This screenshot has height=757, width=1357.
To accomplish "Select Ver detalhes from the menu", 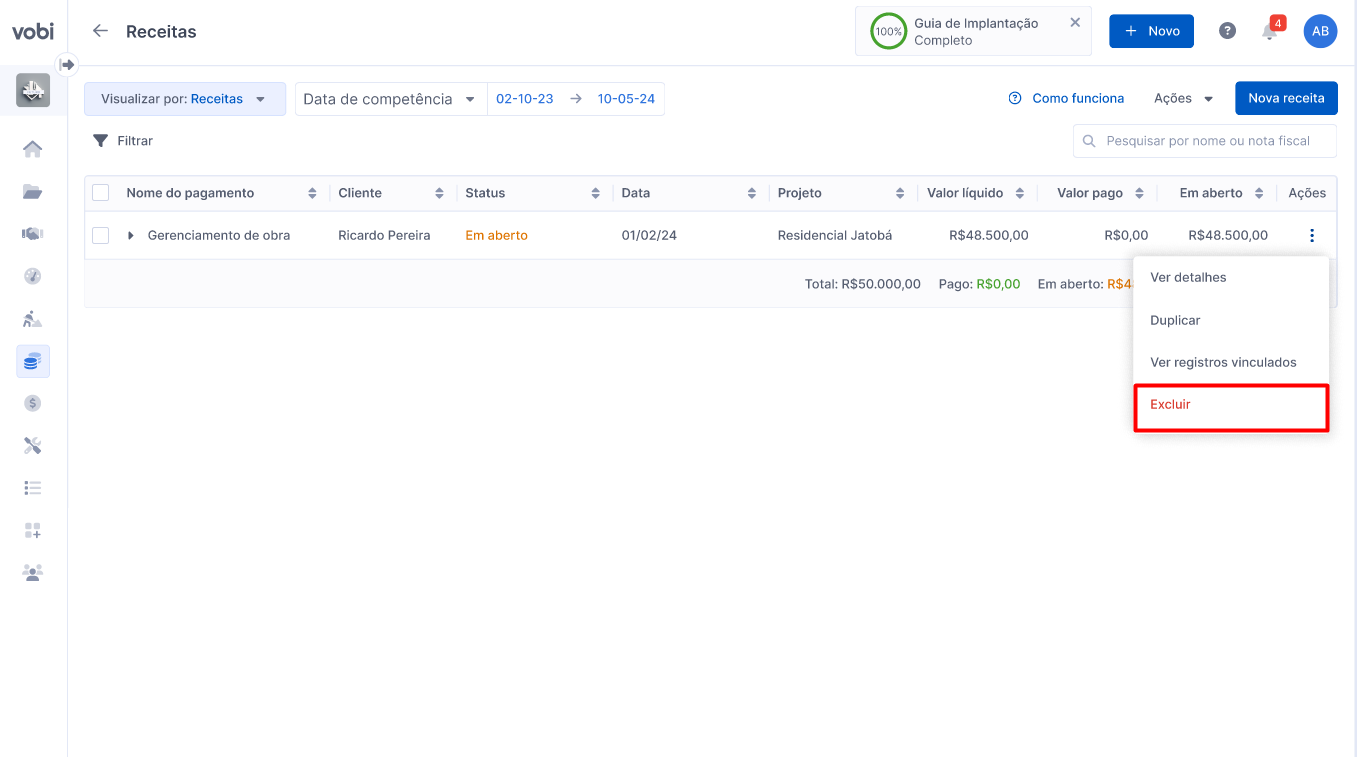I will (x=1231, y=277).
